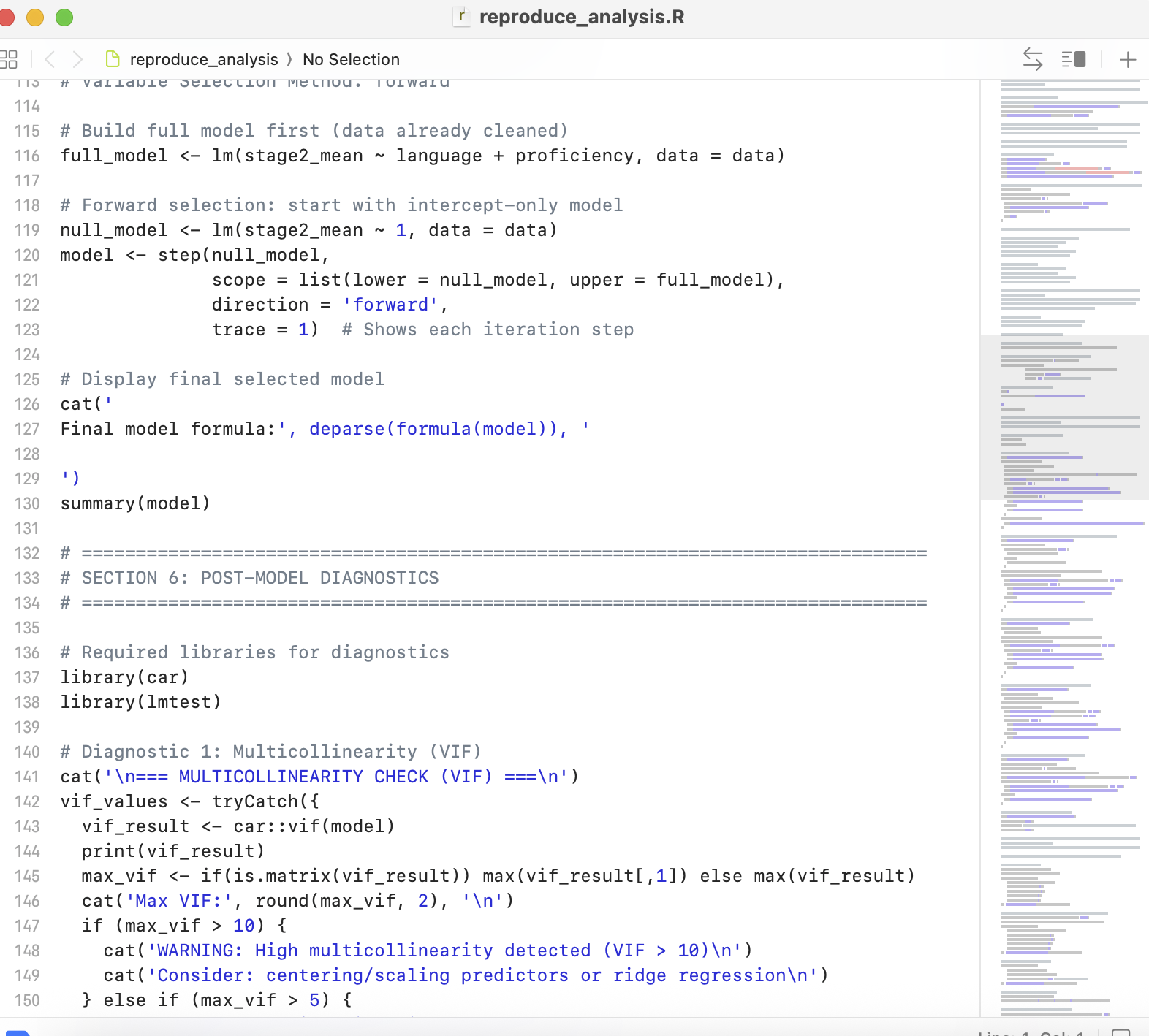Open the reproduce_analysis breadcrumb menu
Image resolution: width=1149 pixels, height=1036 pixels.
tap(204, 59)
